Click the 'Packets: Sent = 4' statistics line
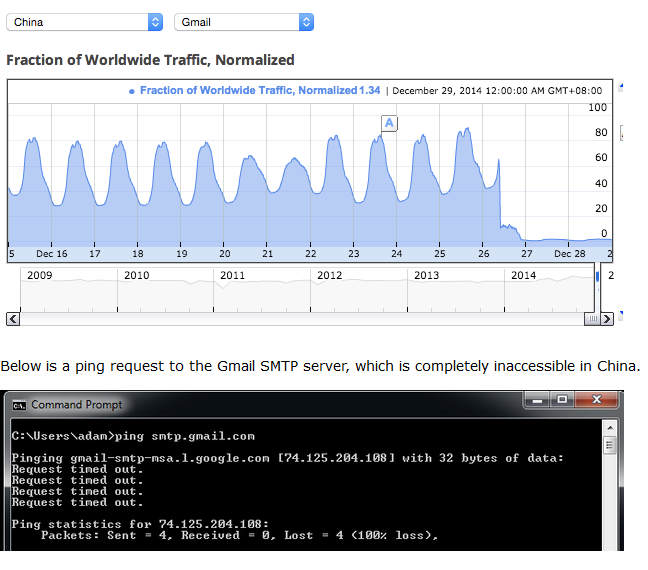Screen dimensions: 648x570 click(240, 536)
